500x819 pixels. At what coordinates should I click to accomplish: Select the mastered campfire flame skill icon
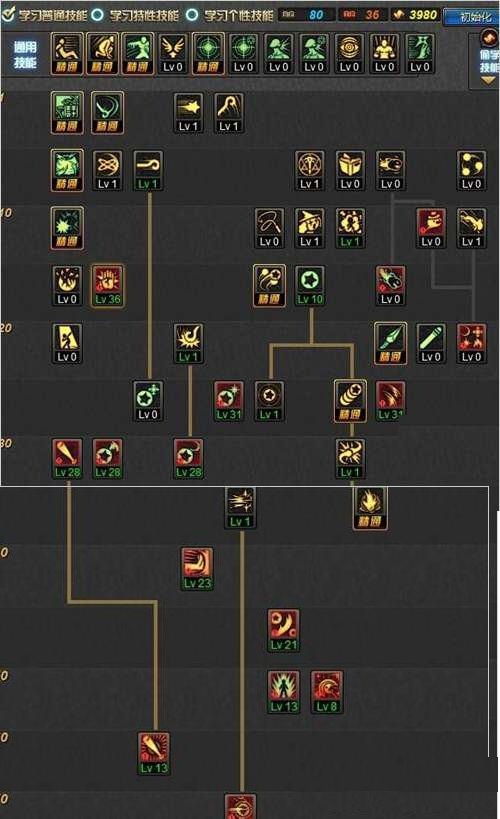(x=370, y=508)
